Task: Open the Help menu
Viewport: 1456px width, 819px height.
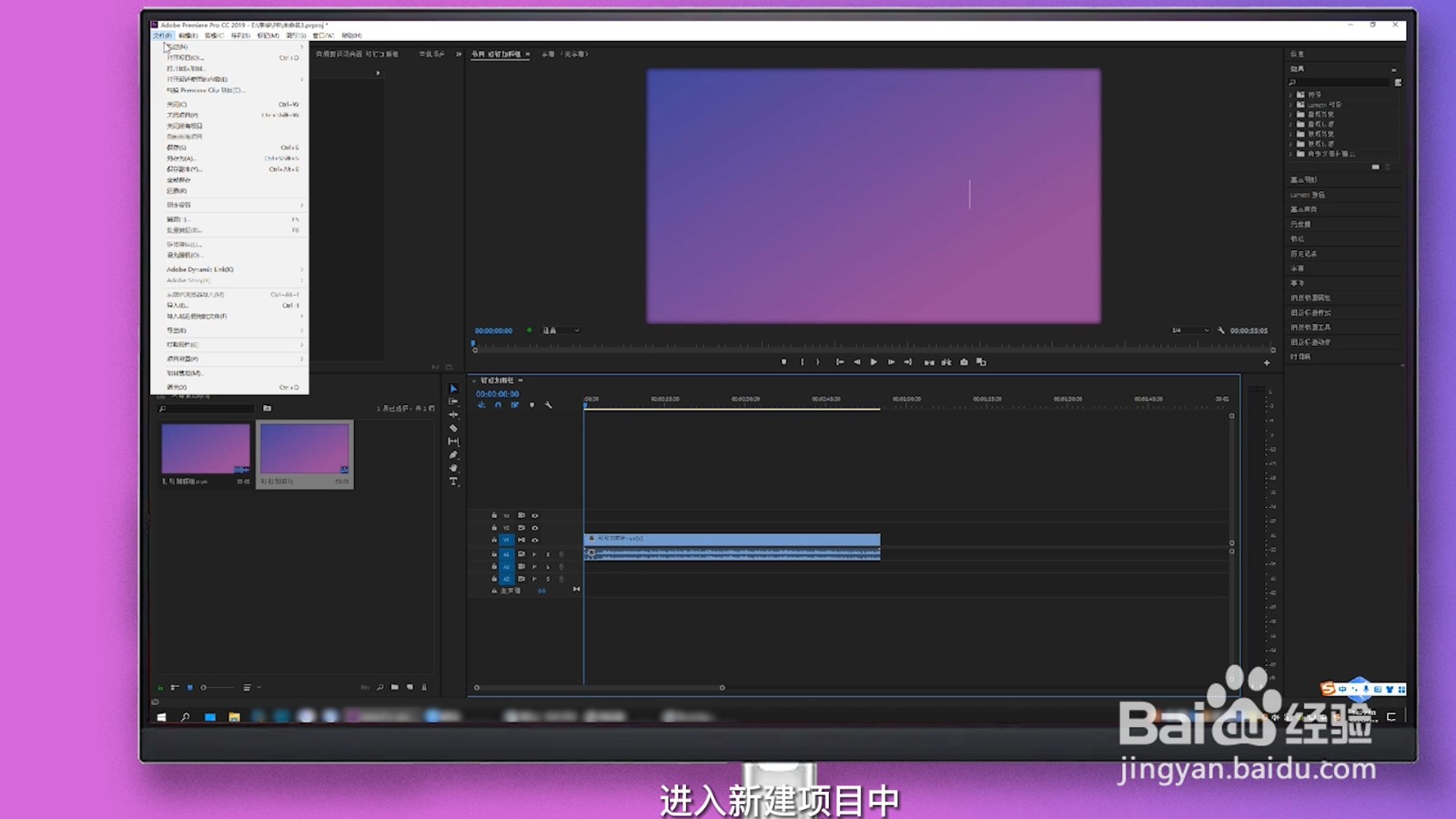Action: pos(351,35)
